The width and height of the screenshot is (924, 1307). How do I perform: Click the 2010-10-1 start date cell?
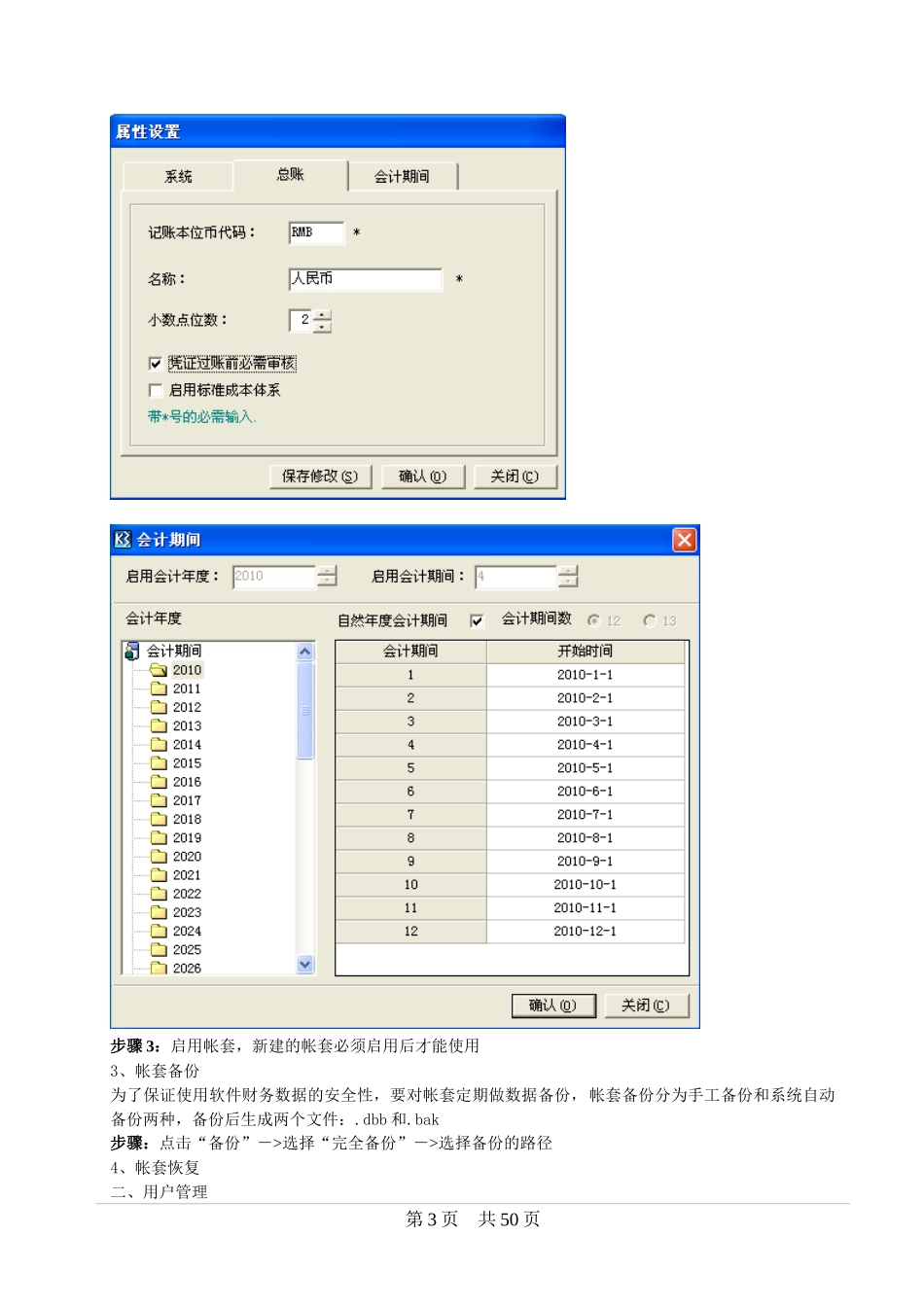(586, 885)
